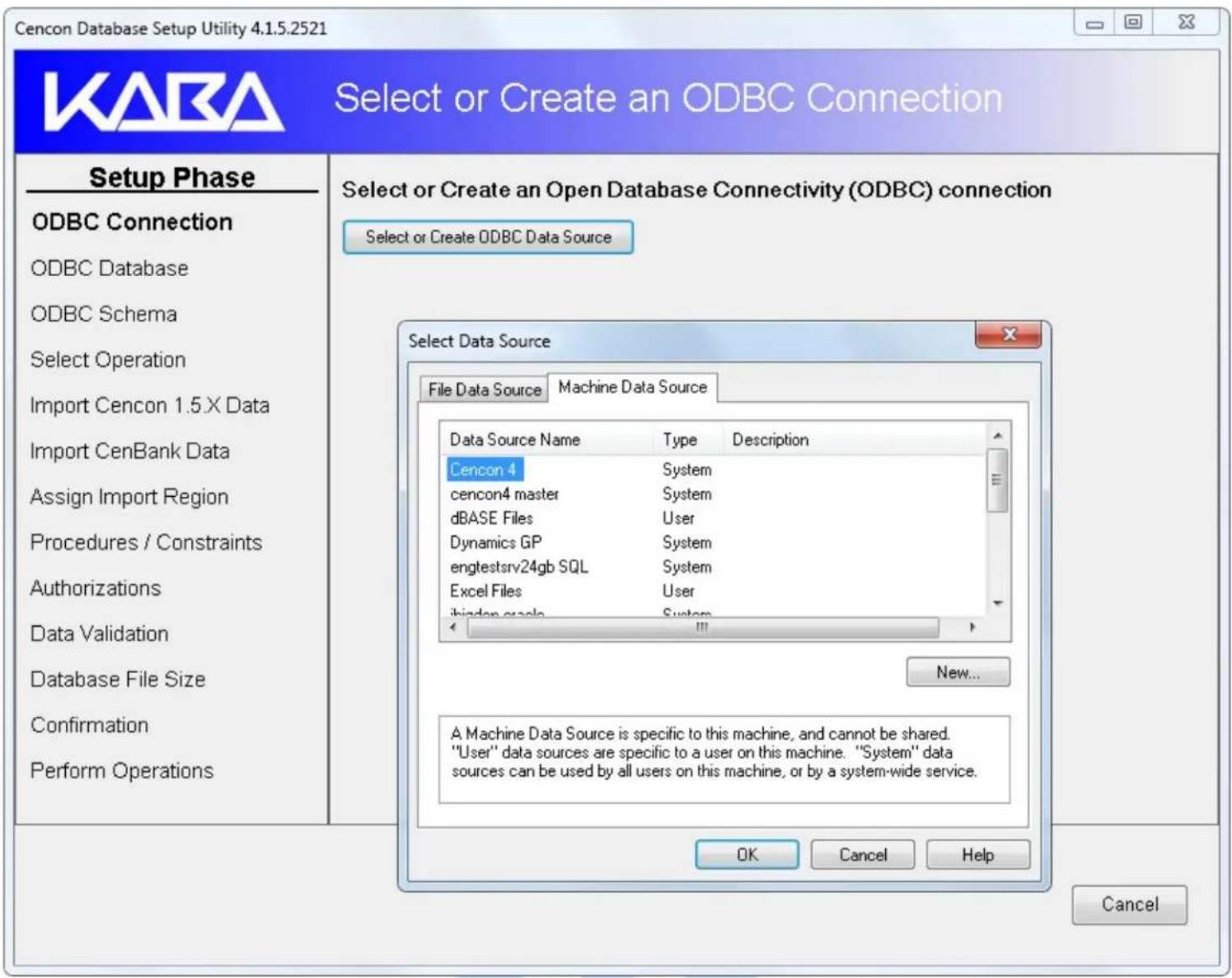
Task: Close the Cencon Database Setup Utility window
Action: (x=1187, y=22)
